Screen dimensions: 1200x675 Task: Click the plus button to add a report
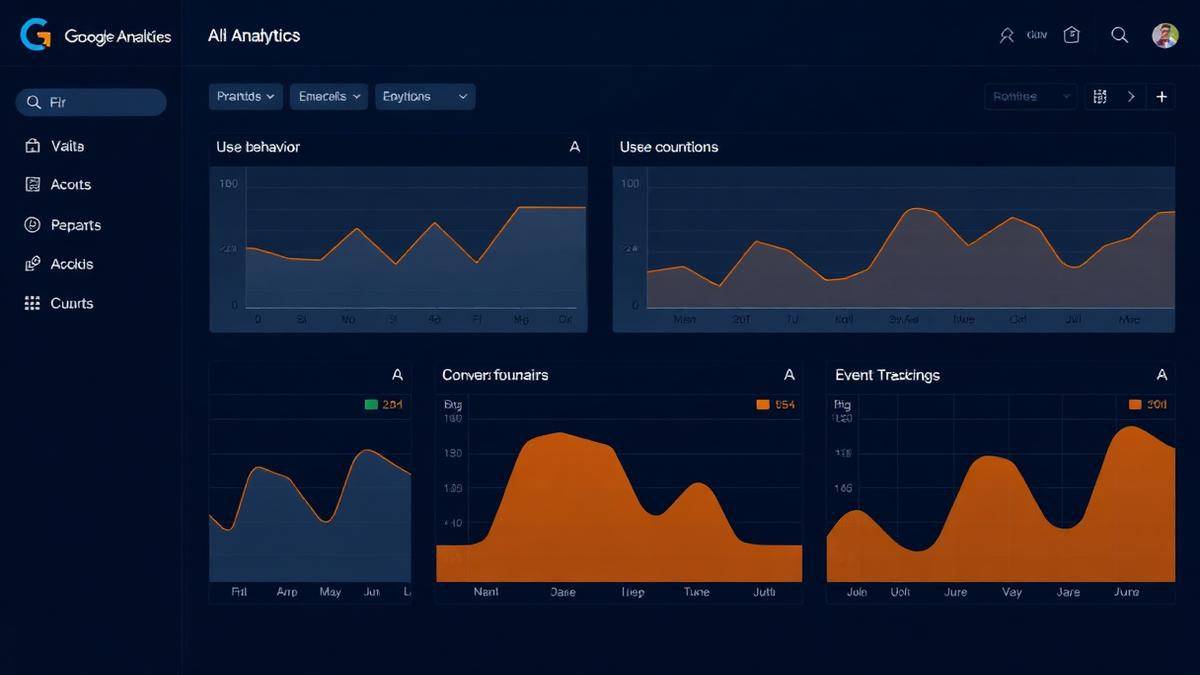point(1161,96)
